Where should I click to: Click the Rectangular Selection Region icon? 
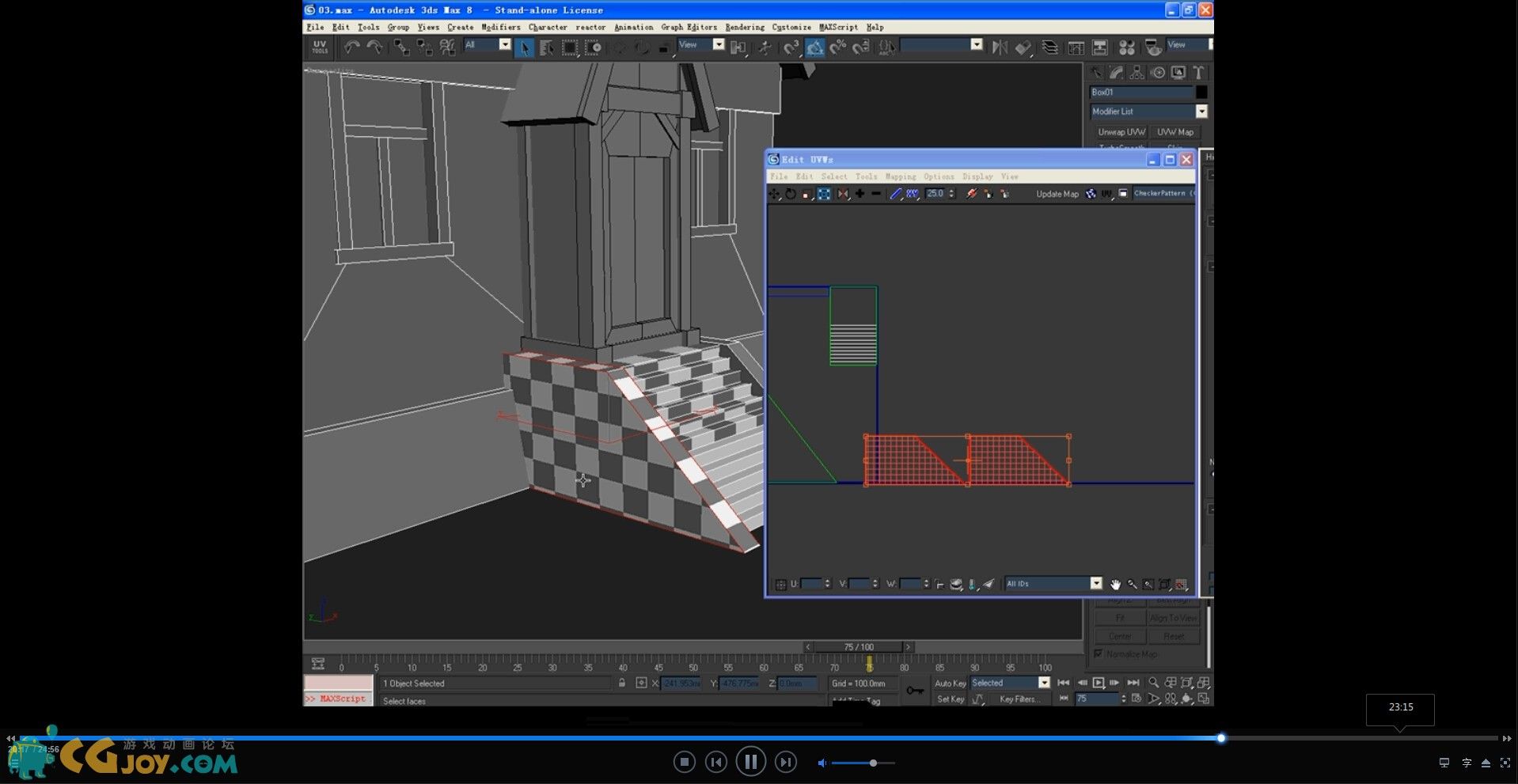click(570, 47)
